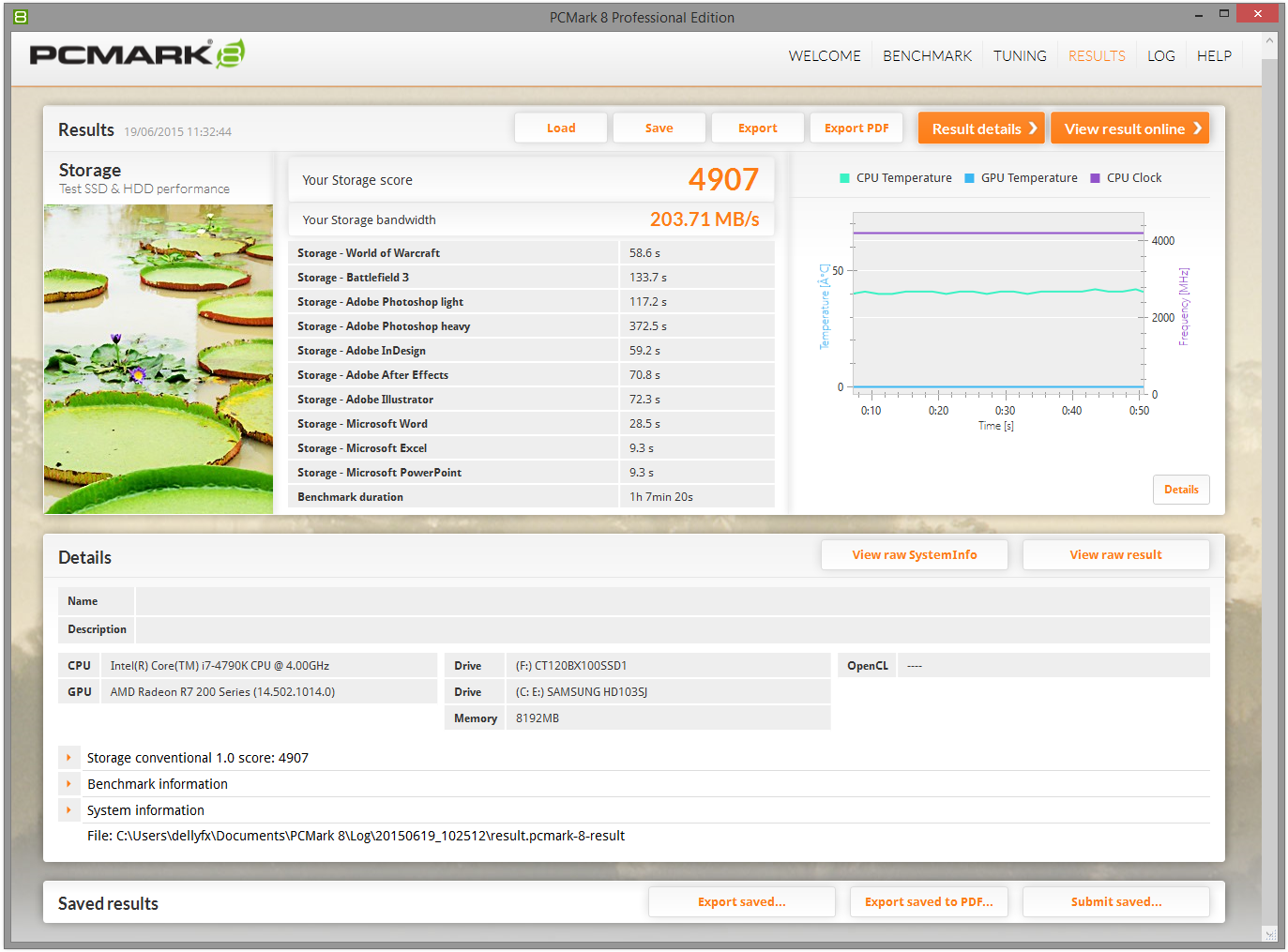Click the PCMark app icon in title bar

[x=21, y=17]
